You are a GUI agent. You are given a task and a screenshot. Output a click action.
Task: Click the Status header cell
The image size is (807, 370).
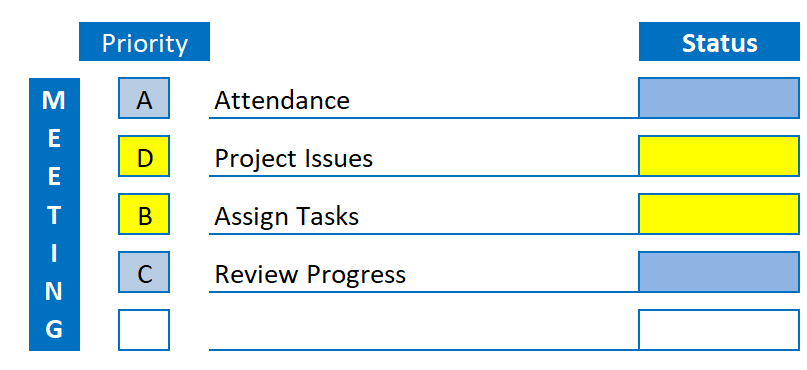[720, 42]
